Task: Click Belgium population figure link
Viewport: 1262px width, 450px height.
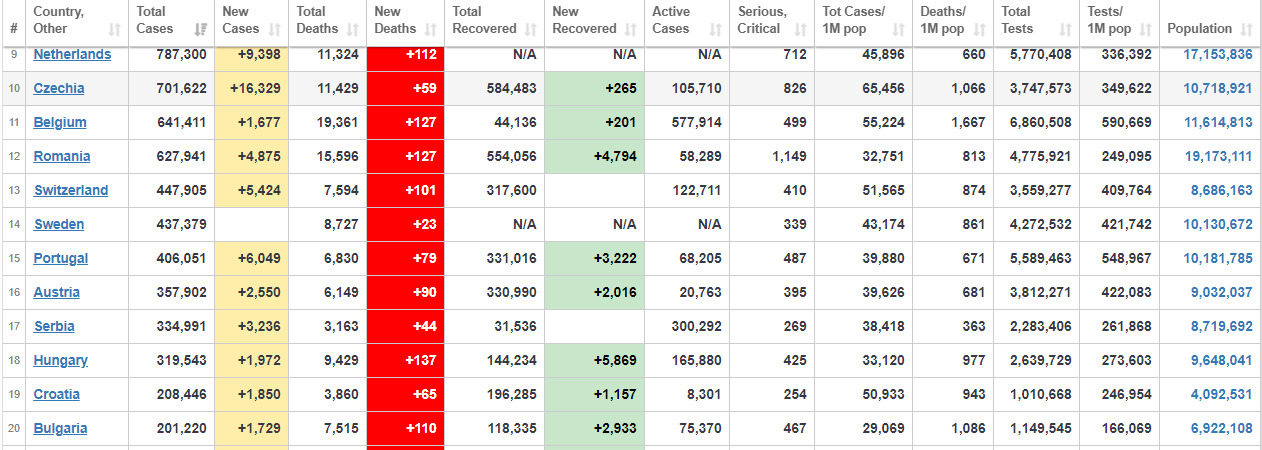Action: pos(1218,122)
